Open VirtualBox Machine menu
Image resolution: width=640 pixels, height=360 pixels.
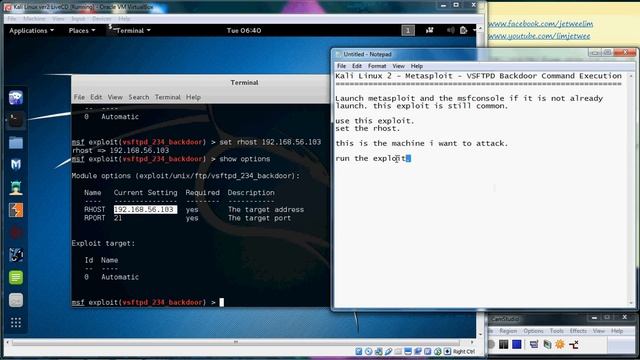[34, 19]
